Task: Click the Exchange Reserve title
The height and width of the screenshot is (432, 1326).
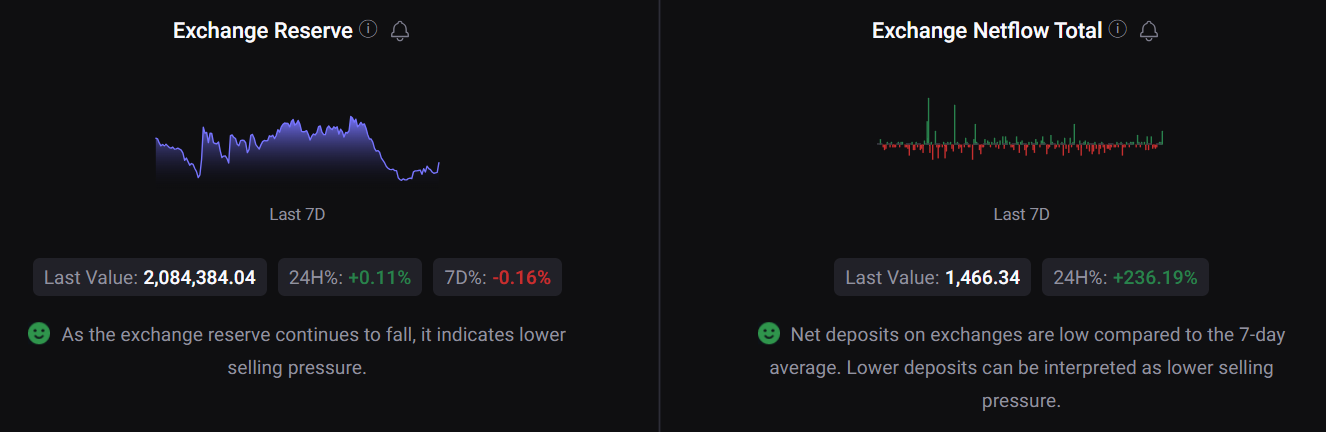Action: [x=263, y=31]
